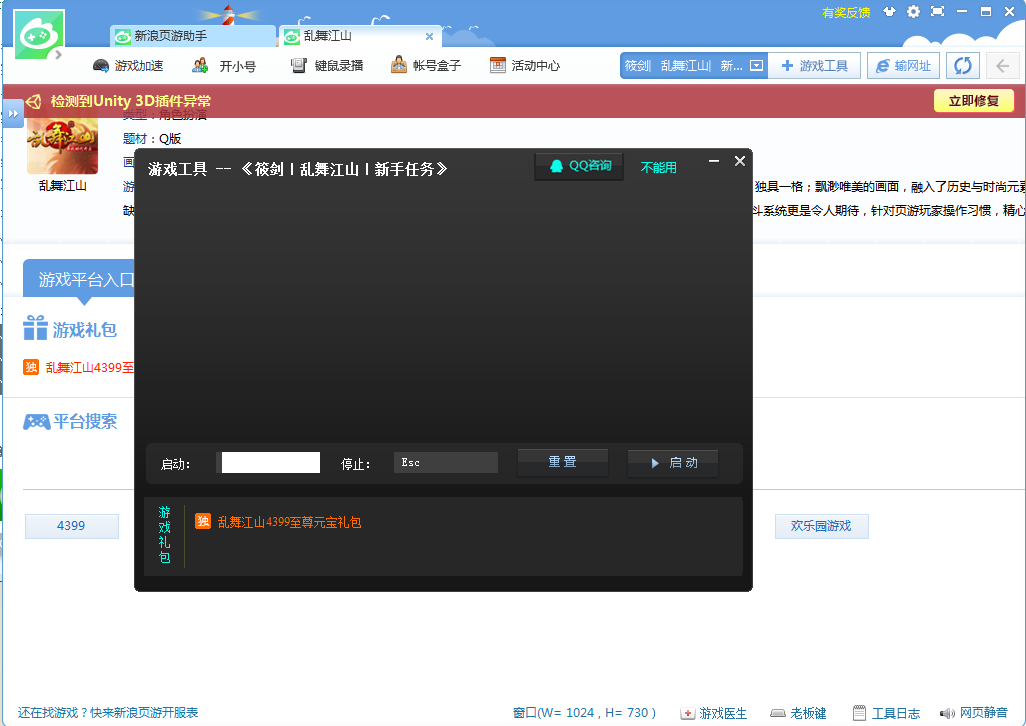The height and width of the screenshot is (726, 1026).
Task: Click the 启动 hotkey input field
Action: 270,462
